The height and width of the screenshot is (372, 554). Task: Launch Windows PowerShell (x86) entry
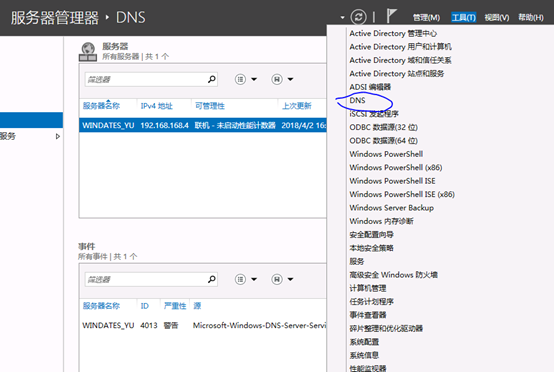(396, 168)
